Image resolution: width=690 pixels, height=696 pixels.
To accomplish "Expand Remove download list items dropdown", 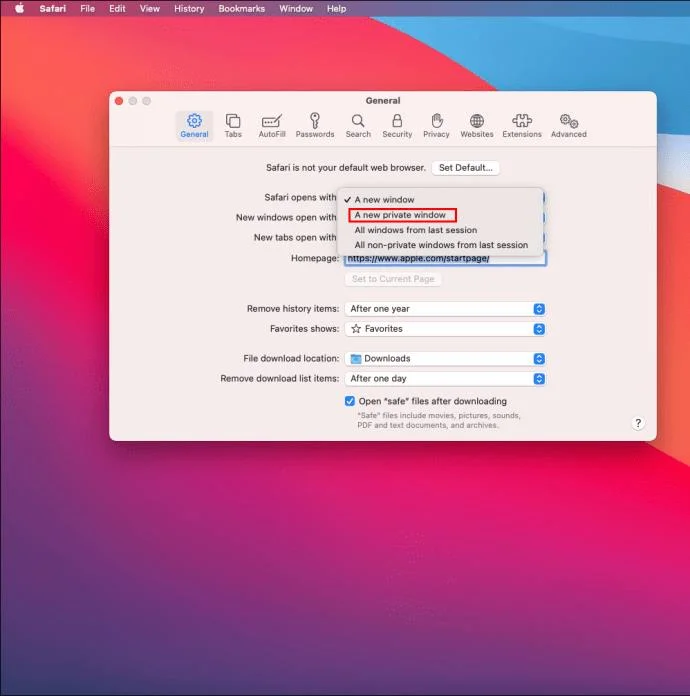I will (445, 379).
